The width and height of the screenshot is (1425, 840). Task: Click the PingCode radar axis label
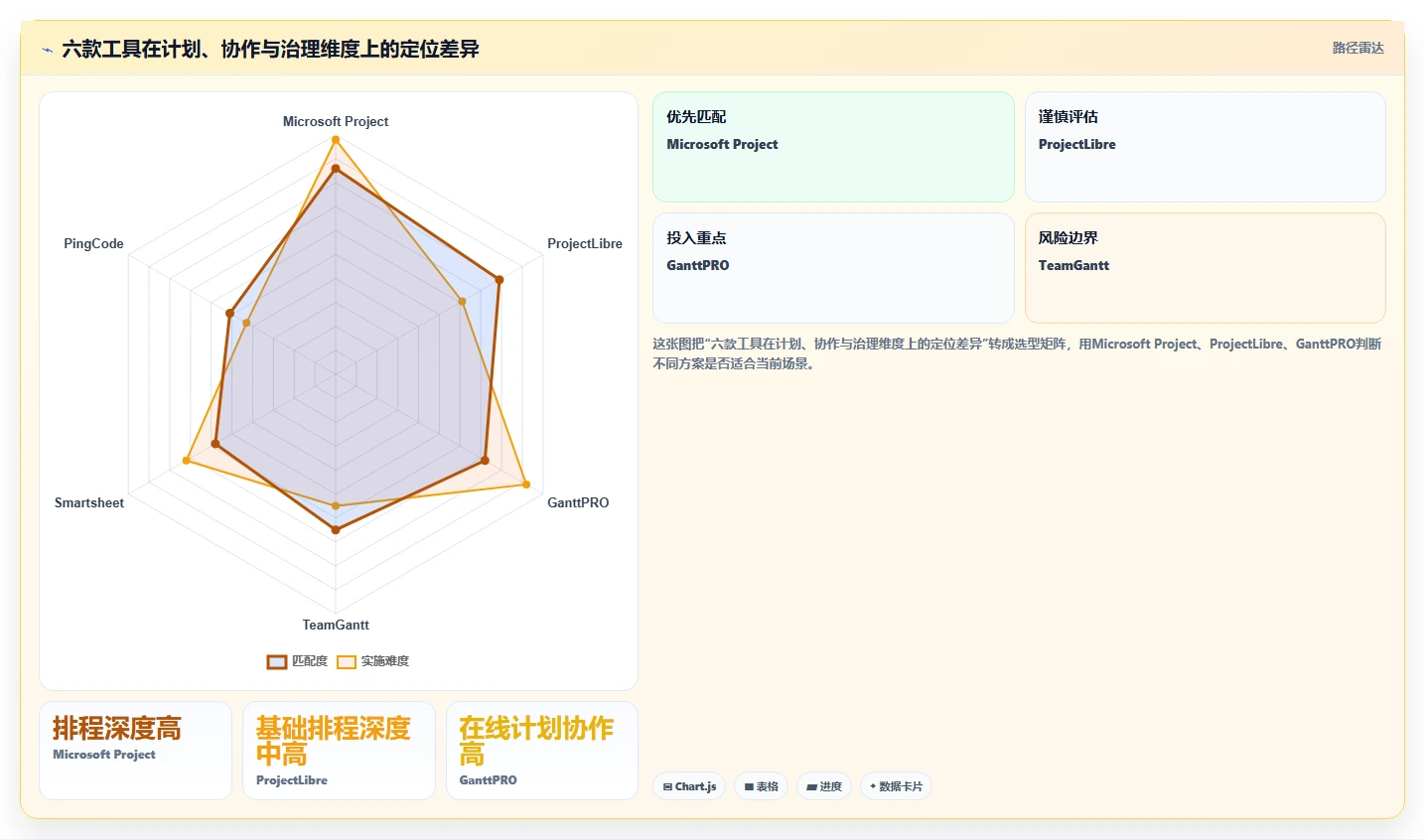[x=93, y=243]
